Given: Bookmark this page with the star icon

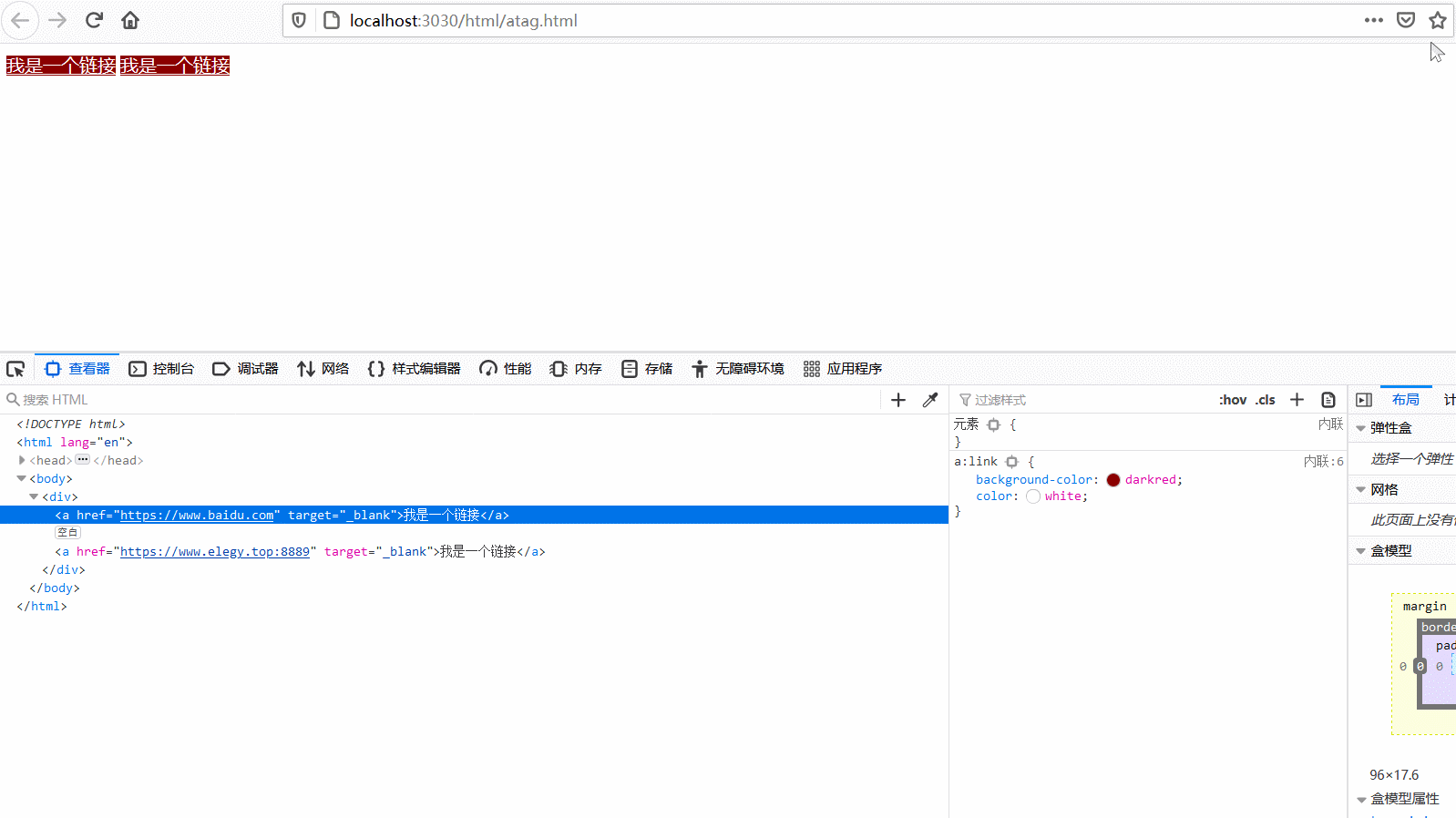Looking at the screenshot, I should point(1438,20).
